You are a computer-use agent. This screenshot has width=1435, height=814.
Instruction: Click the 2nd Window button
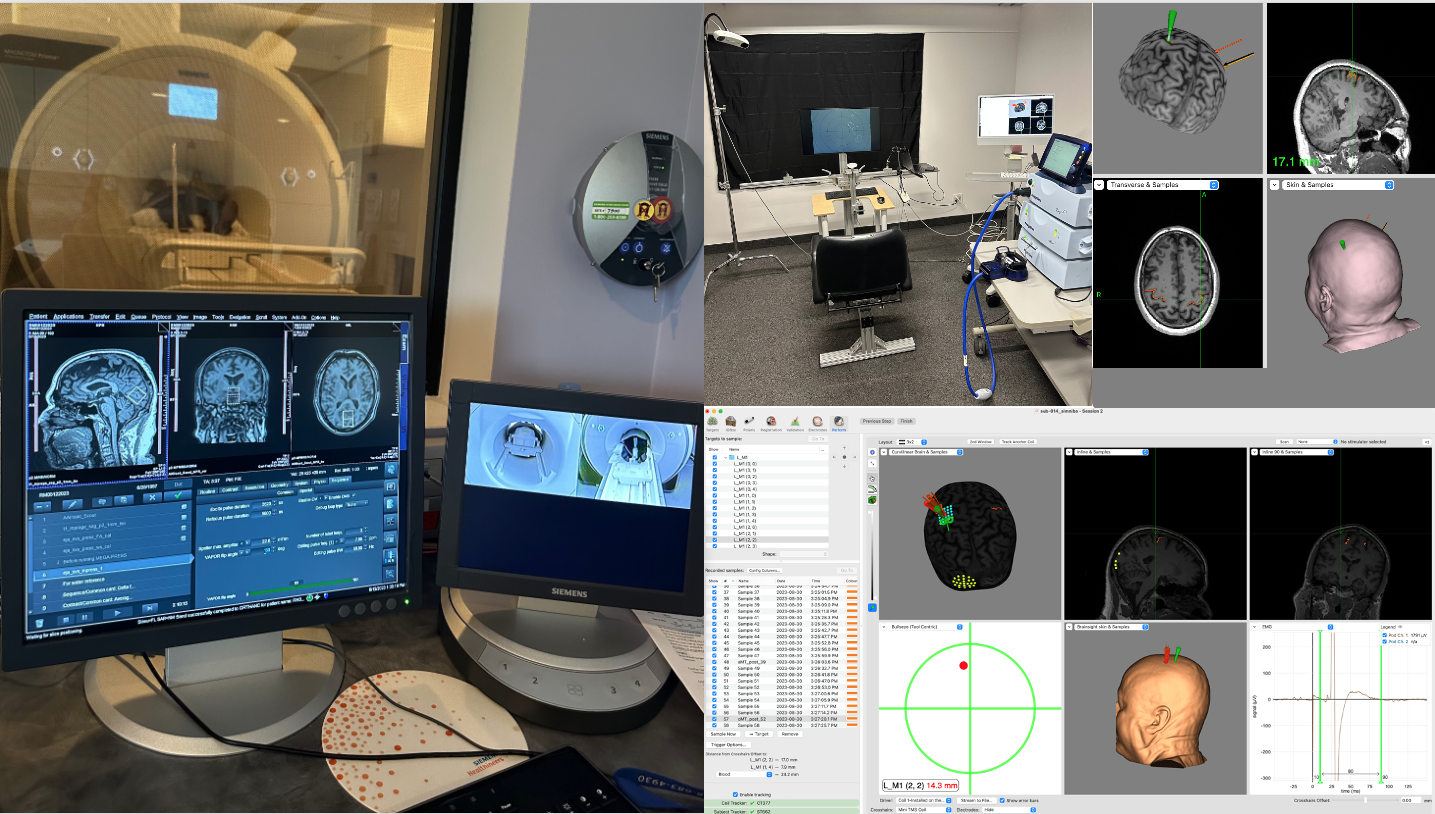pos(981,442)
